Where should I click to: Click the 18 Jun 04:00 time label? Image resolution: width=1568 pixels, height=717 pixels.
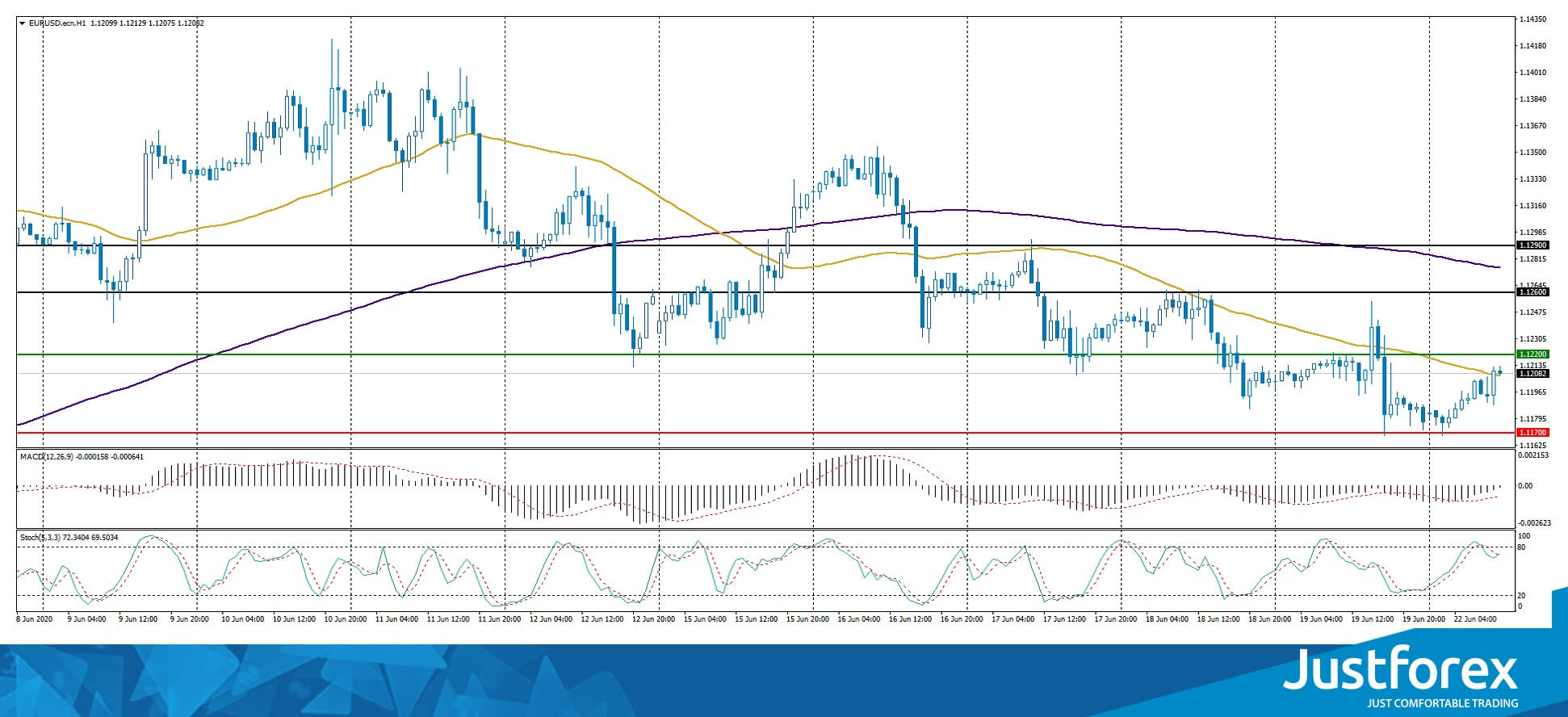click(x=1167, y=619)
